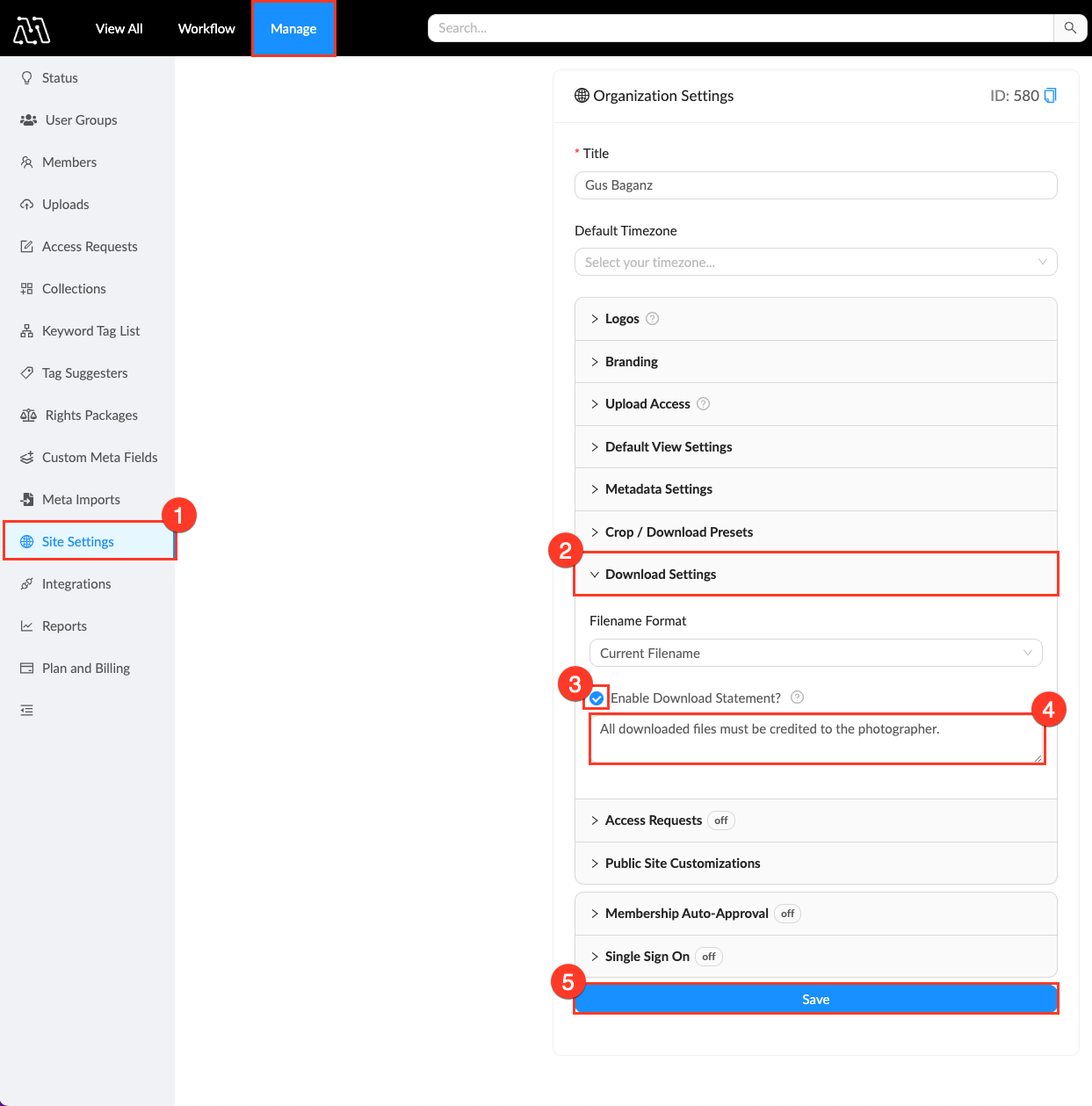Click the app logo in top-left corner
1092x1106 pixels.
[x=32, y=30]
